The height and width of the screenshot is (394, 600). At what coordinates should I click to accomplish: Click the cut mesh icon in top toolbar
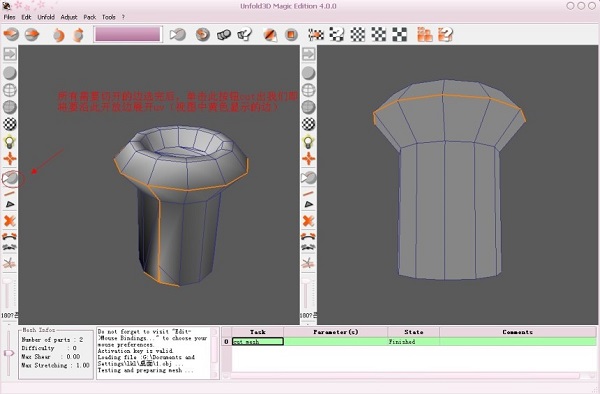[x=178, y=35]
